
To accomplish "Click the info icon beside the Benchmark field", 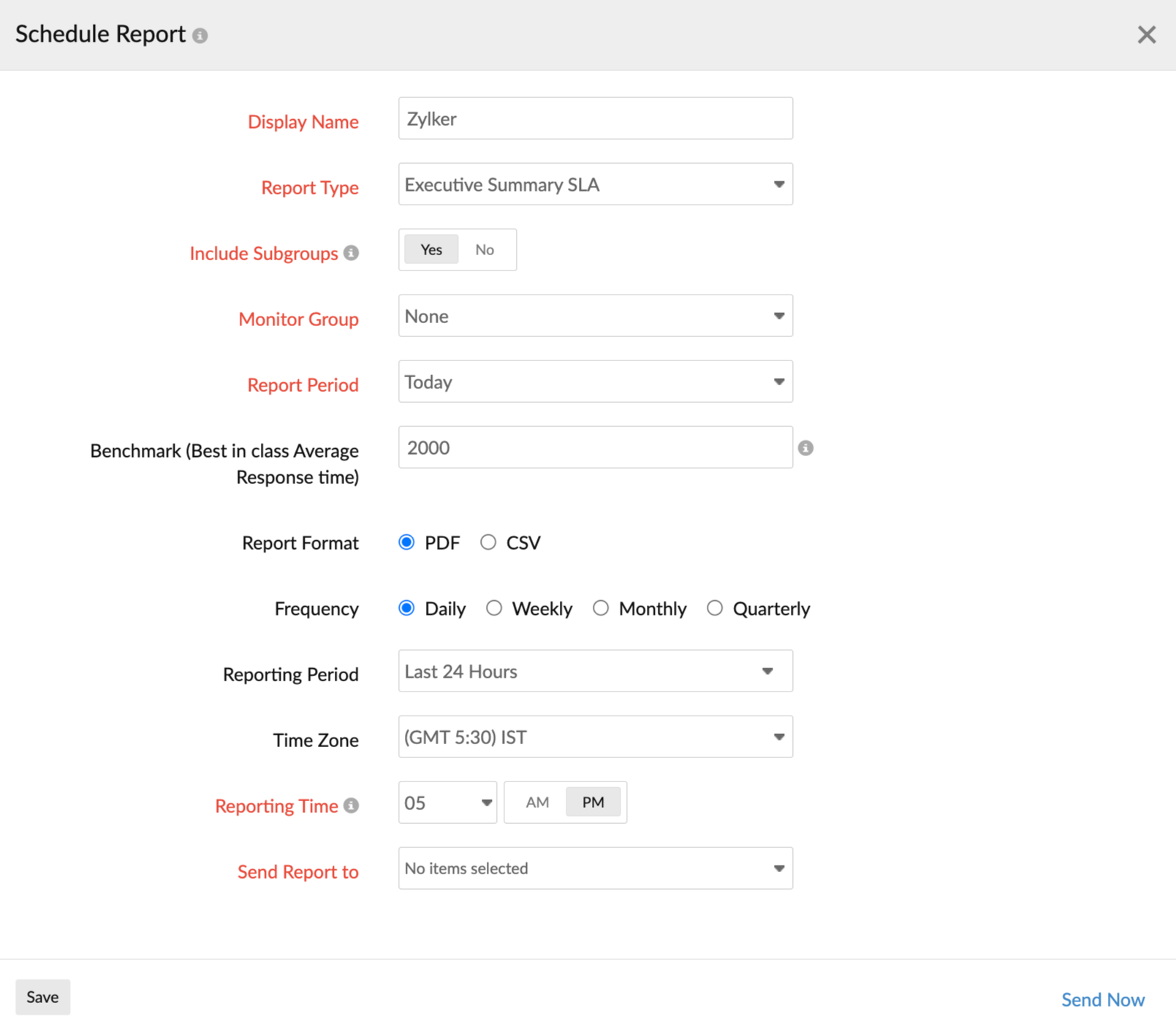I will click(x=805, y=447).
